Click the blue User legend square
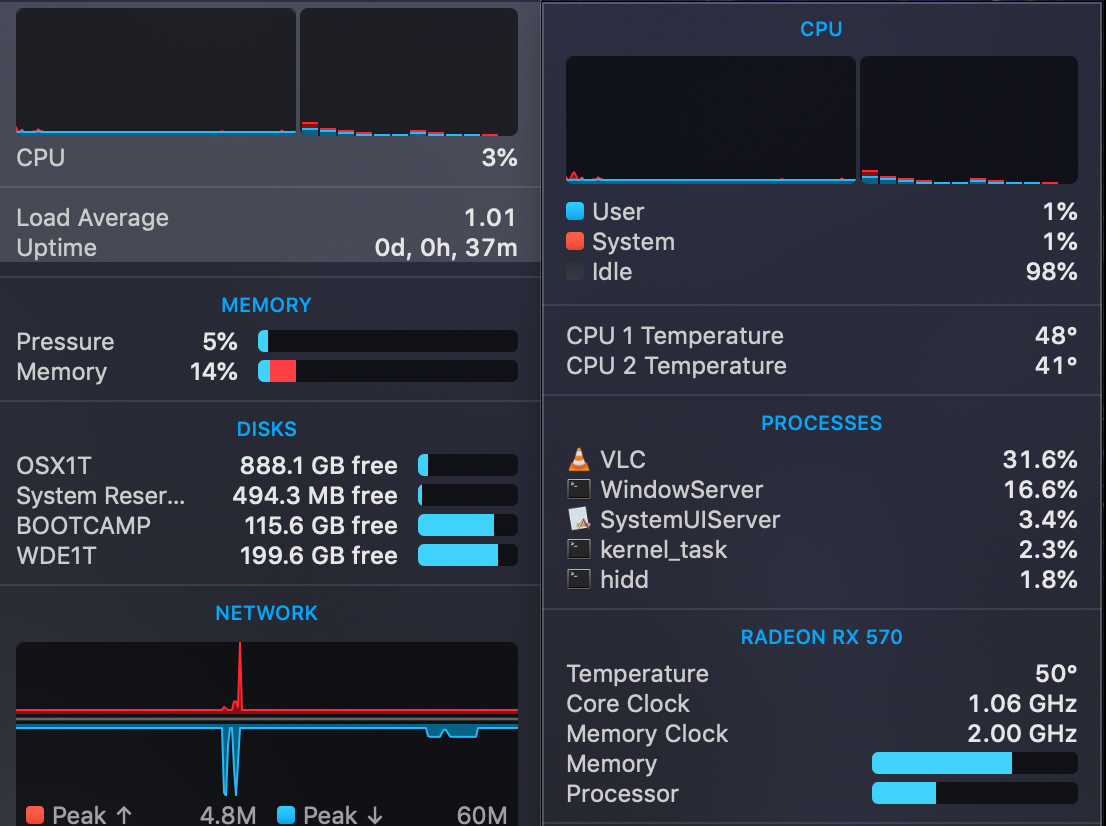 pyautogui.click(x=575, y=212)
